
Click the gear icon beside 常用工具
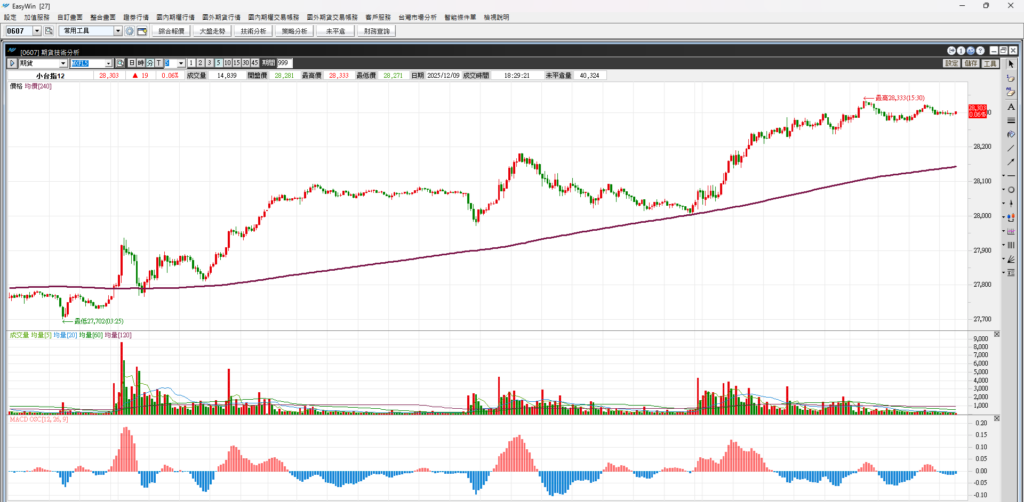[x=130, y=31]
